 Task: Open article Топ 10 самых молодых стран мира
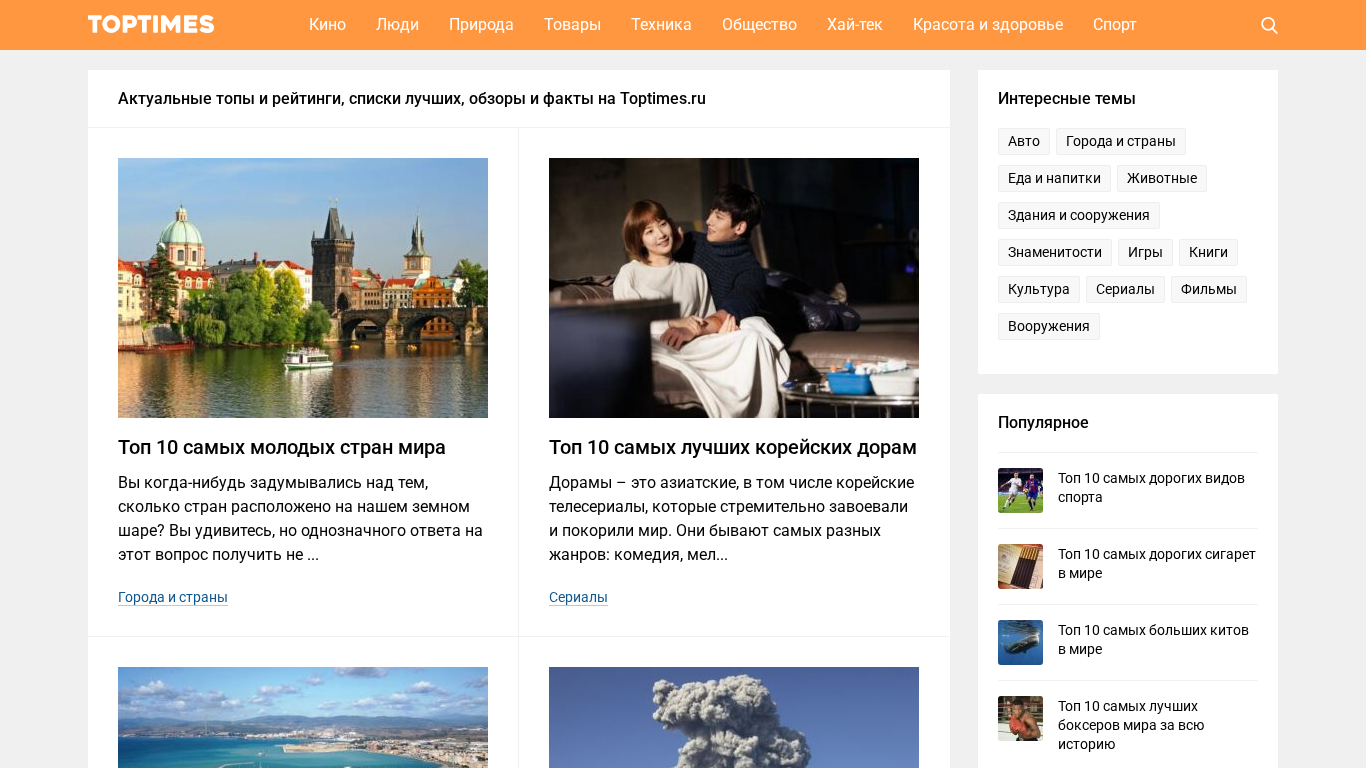pyautogui.click(x=282, y=447)
